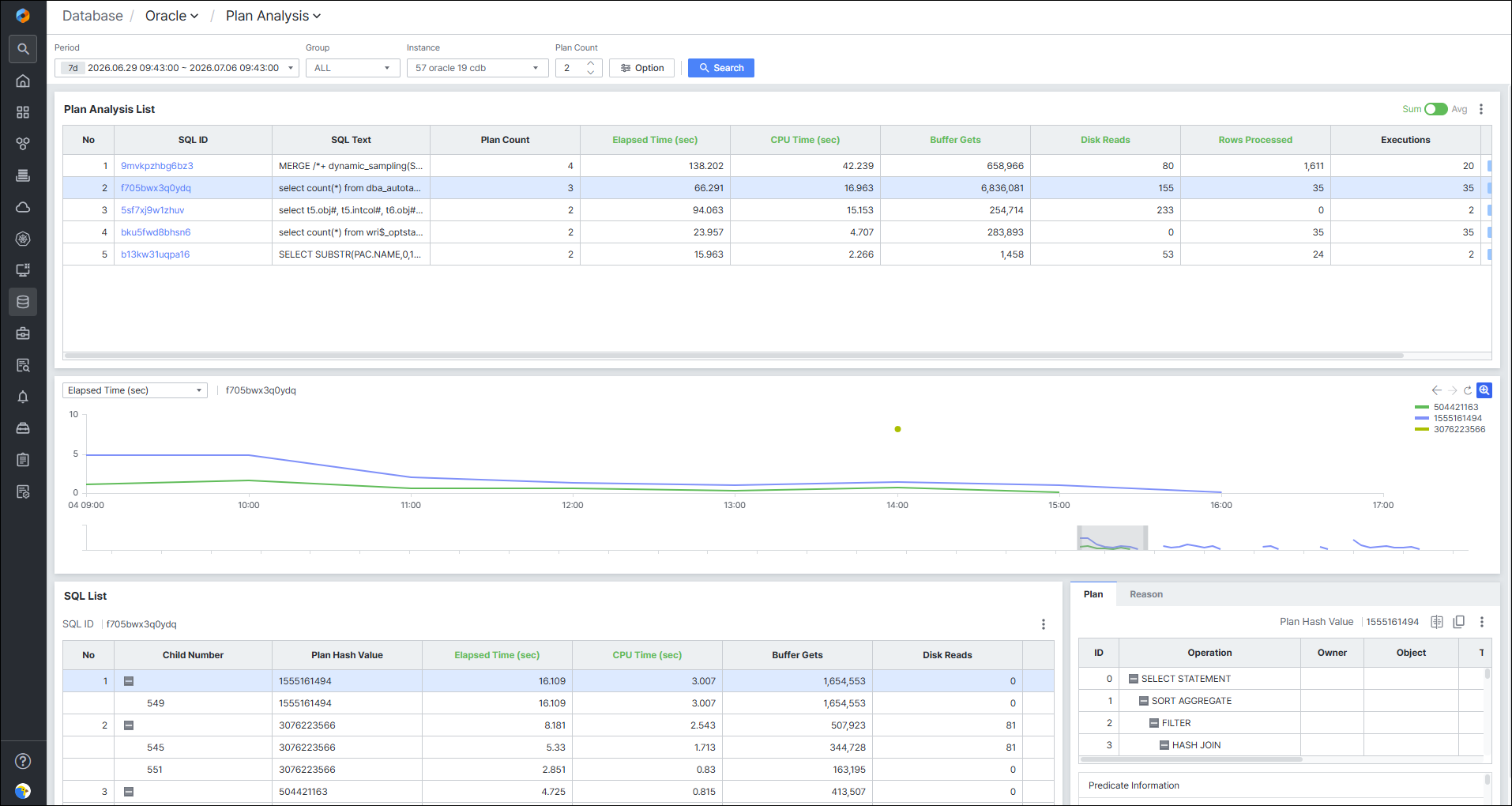Image resolution: width=1512 pixels, height=806 pixels.
Task: Open the Instance dropdown
Action: pyautogui.click(x=477, y=68)
